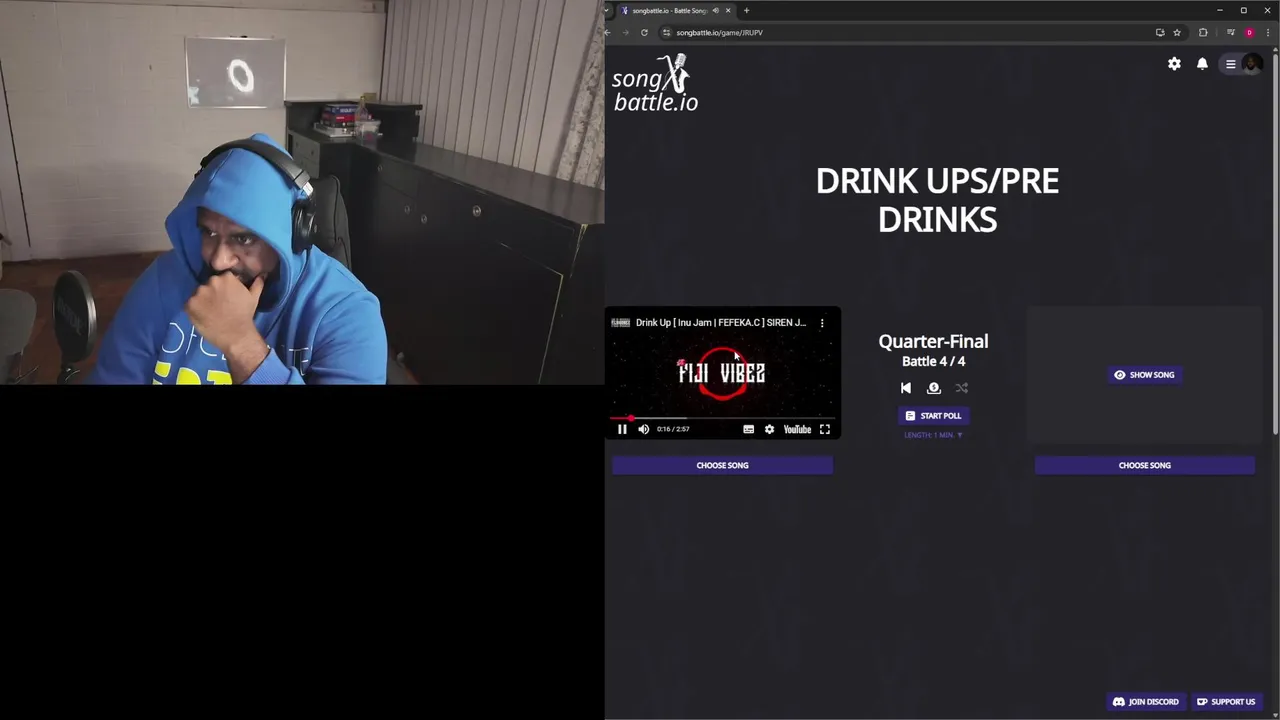Enter YouTube fullscreen mode
The image size is (1280, 720).
coord(825,429)
